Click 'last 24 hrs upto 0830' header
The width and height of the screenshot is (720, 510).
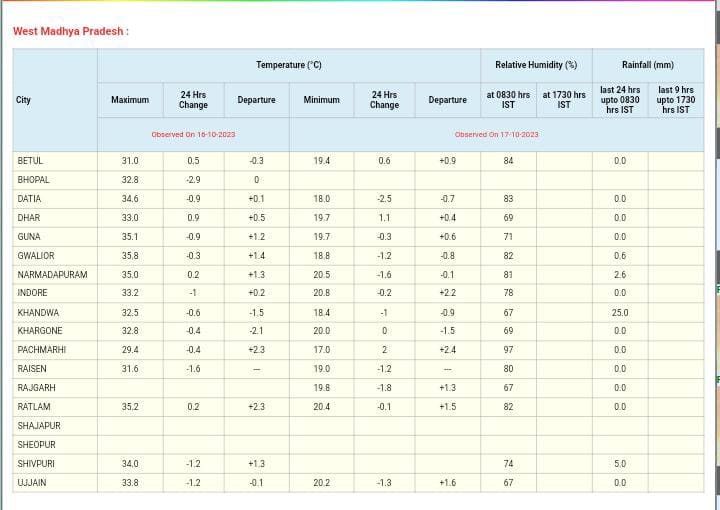click(x=620, y=100)
